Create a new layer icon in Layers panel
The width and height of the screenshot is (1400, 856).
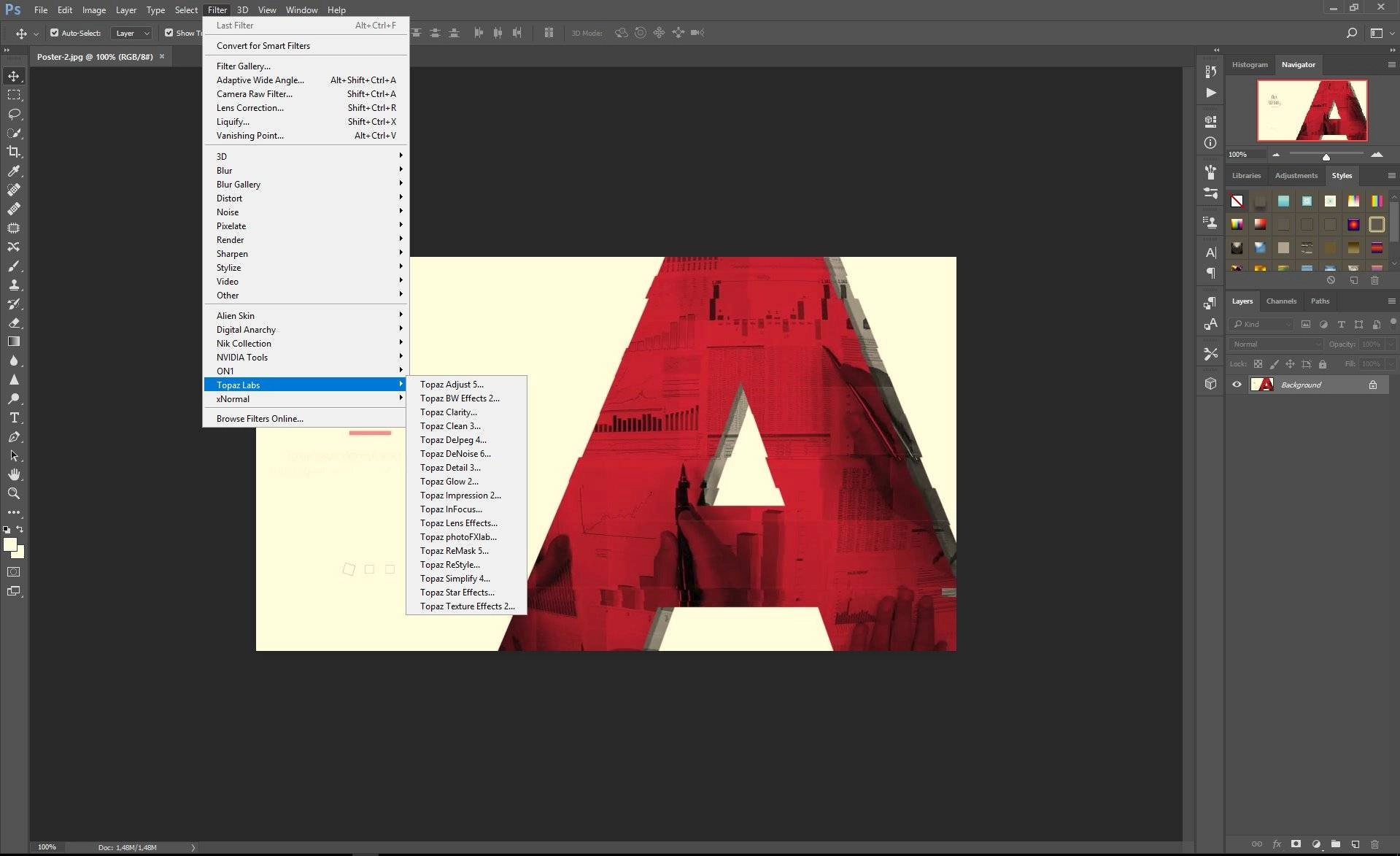[1355, 844]
